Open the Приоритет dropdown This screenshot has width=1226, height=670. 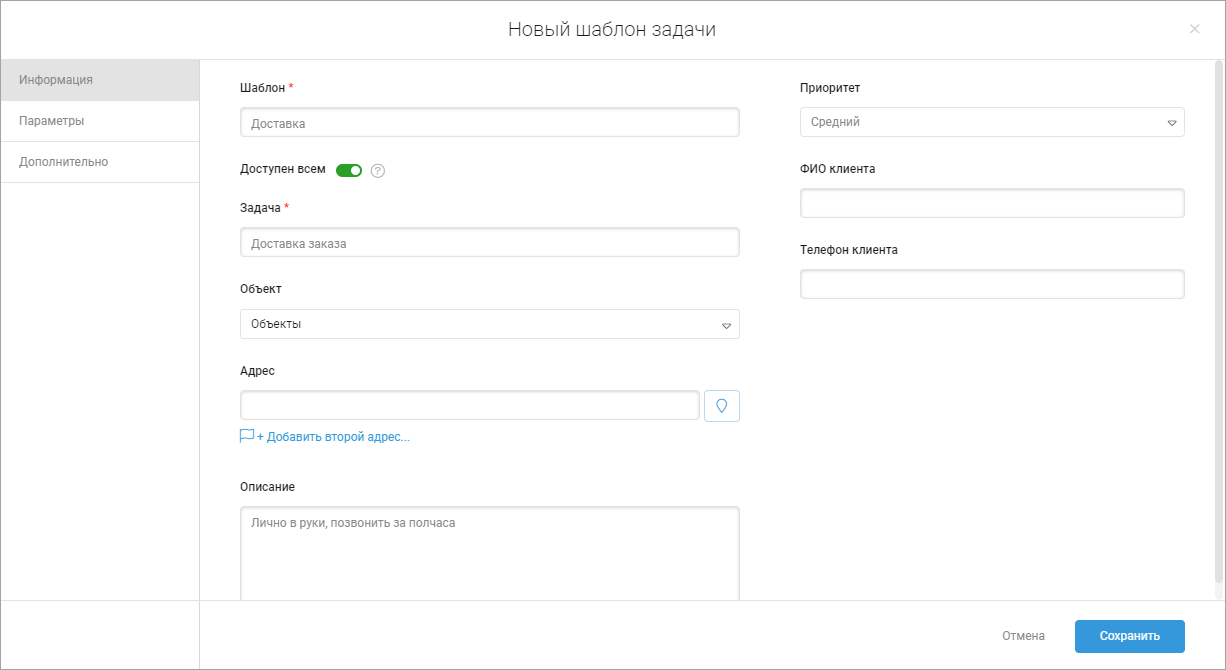click(991, 122)
